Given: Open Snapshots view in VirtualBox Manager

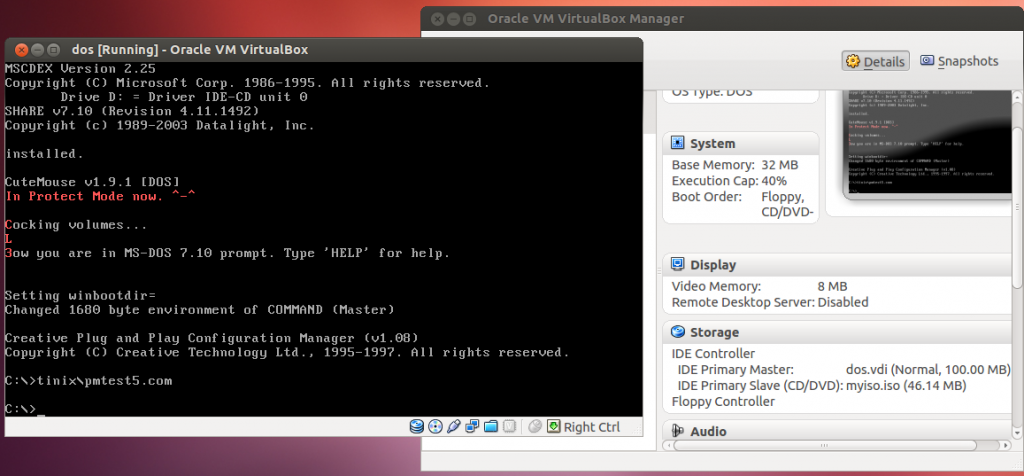Looking at the screenshot, I should [x=959, y=61].
